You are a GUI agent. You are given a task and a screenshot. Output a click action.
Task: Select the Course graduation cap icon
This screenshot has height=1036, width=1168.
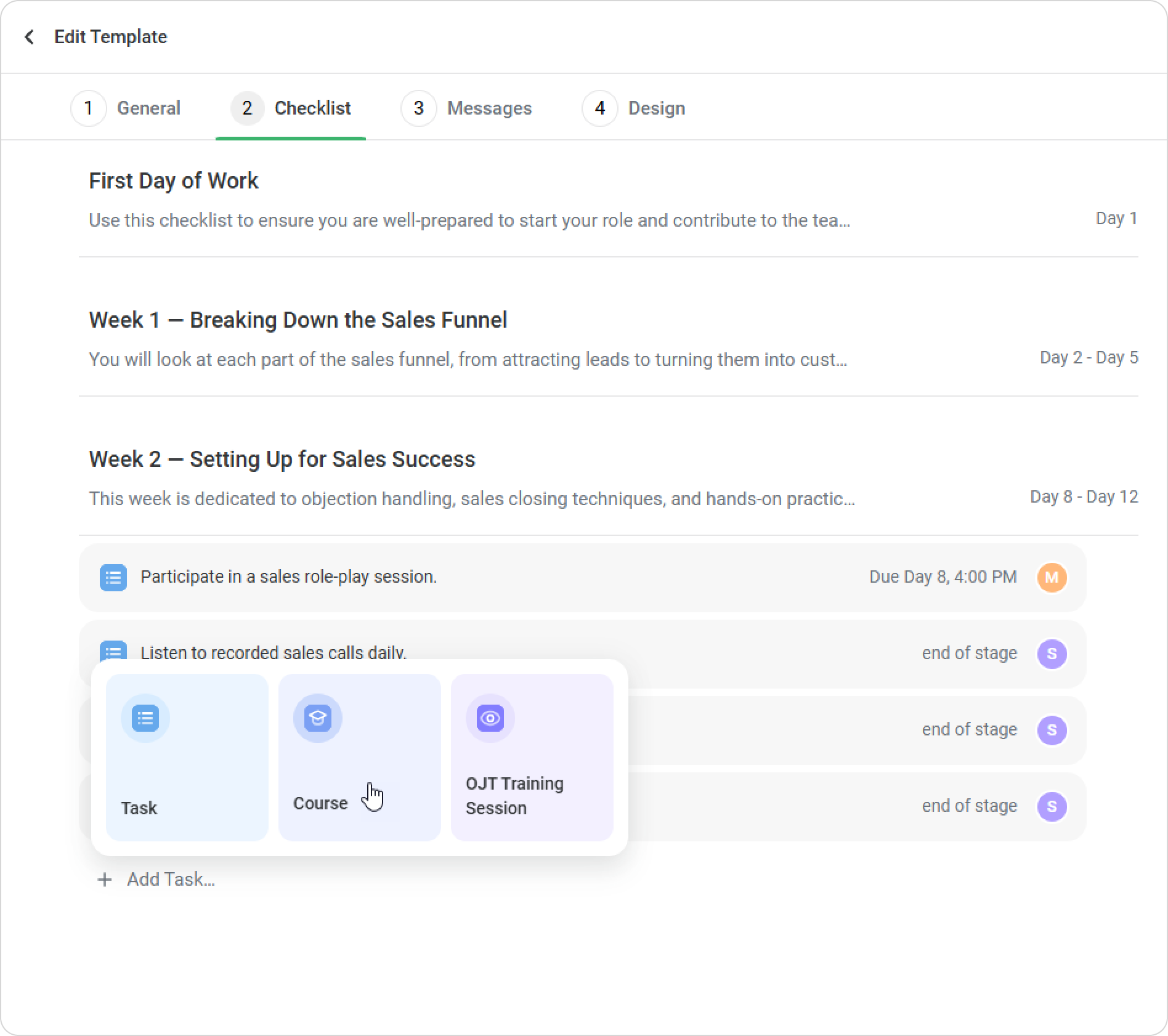click(x=318, y=718)
